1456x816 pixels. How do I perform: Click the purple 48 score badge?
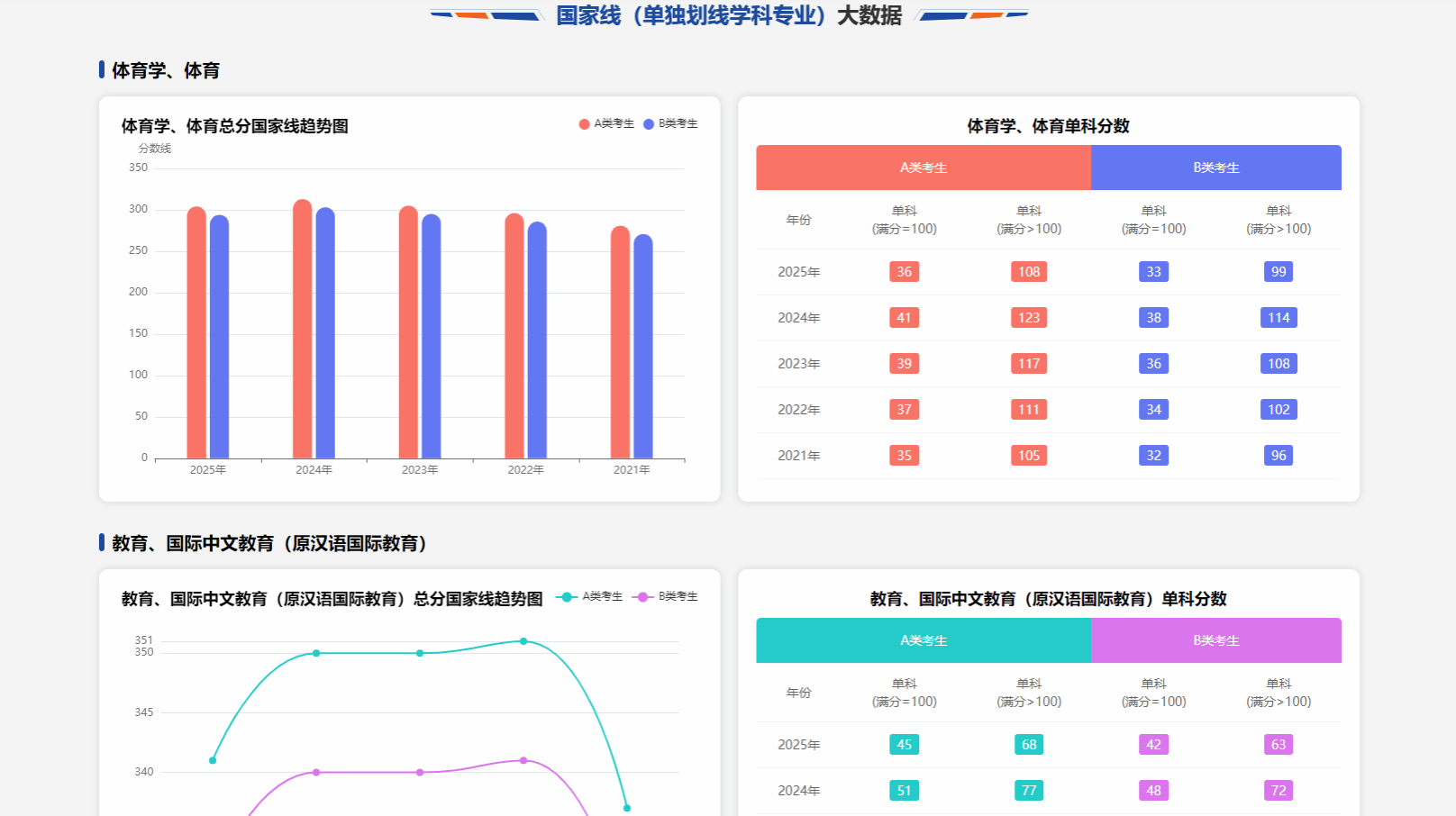pyautogui.click(x=1153, y=791)
